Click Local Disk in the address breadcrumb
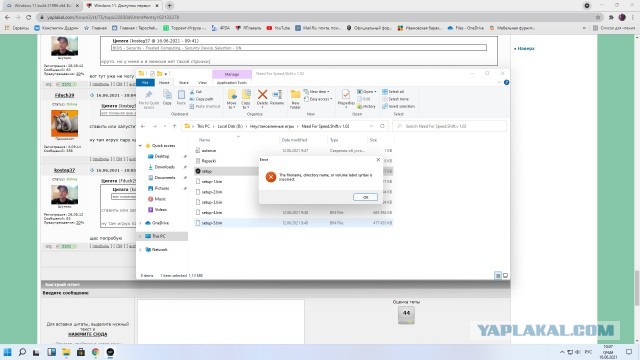 pyautogui.click(x=230, y=127)
